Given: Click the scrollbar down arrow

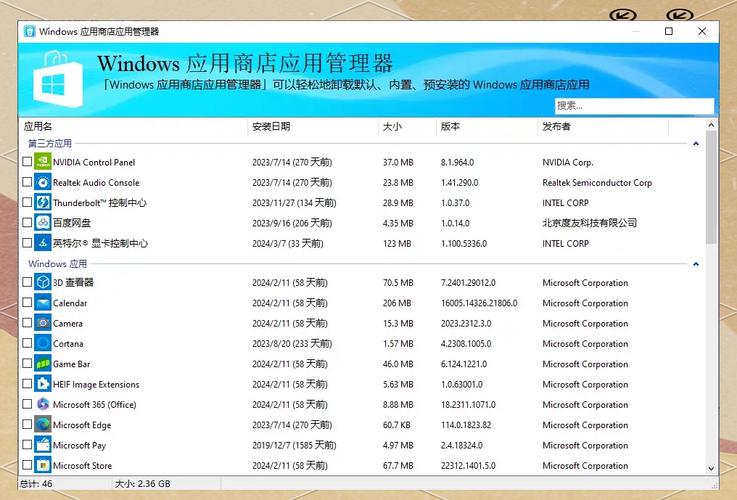Looking at the screenshot, I should point(711,469).
